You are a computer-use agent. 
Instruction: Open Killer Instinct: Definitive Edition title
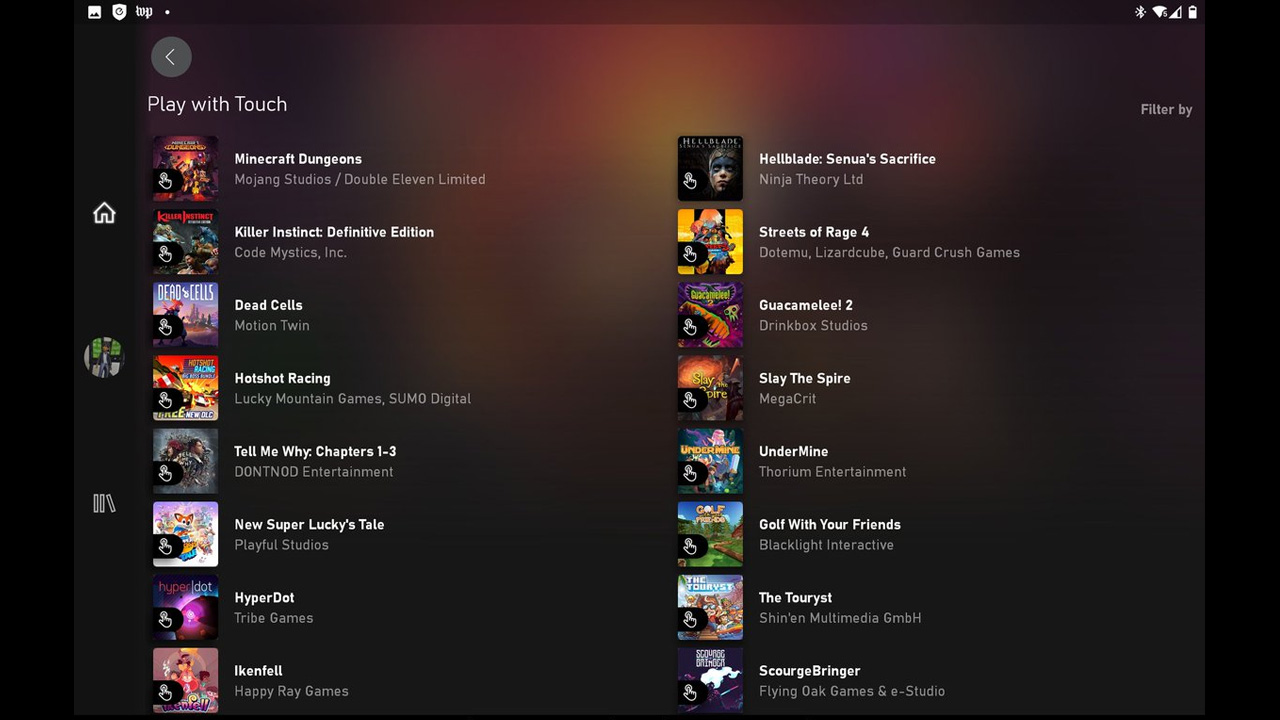334,232
